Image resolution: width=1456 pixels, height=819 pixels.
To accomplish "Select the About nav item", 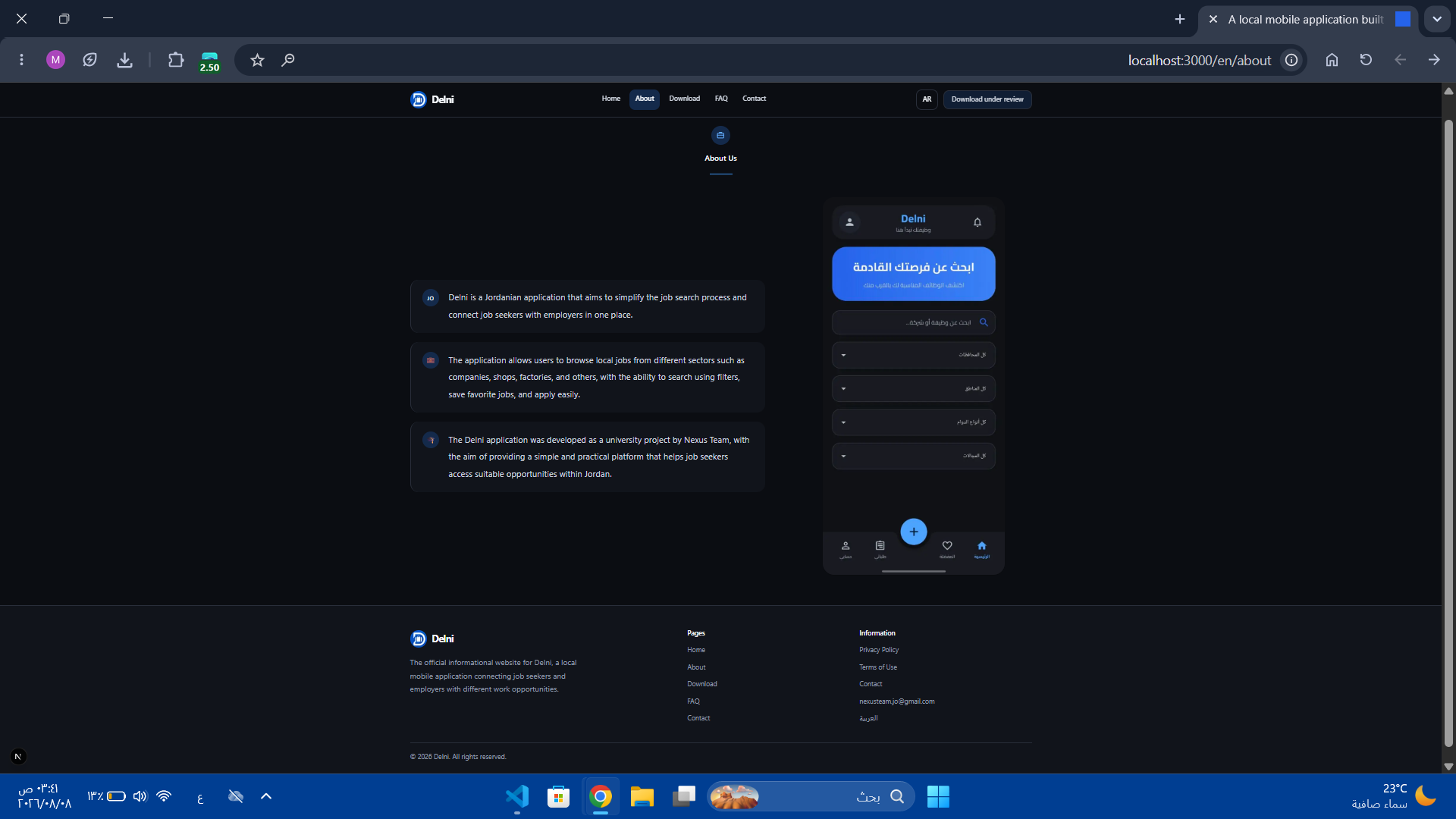I will 645,99.
